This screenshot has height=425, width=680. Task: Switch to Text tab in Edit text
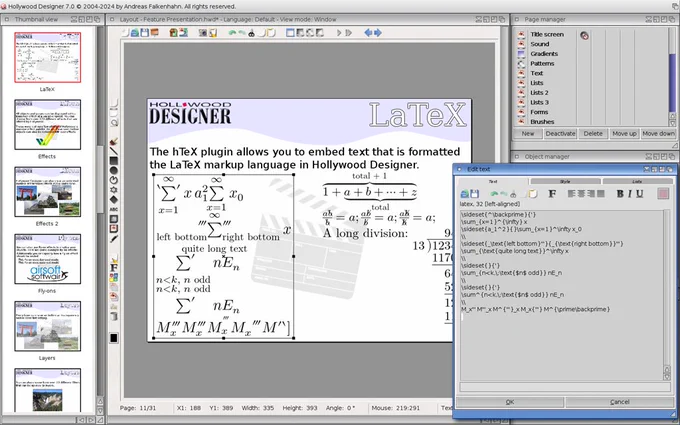point(493,181)
